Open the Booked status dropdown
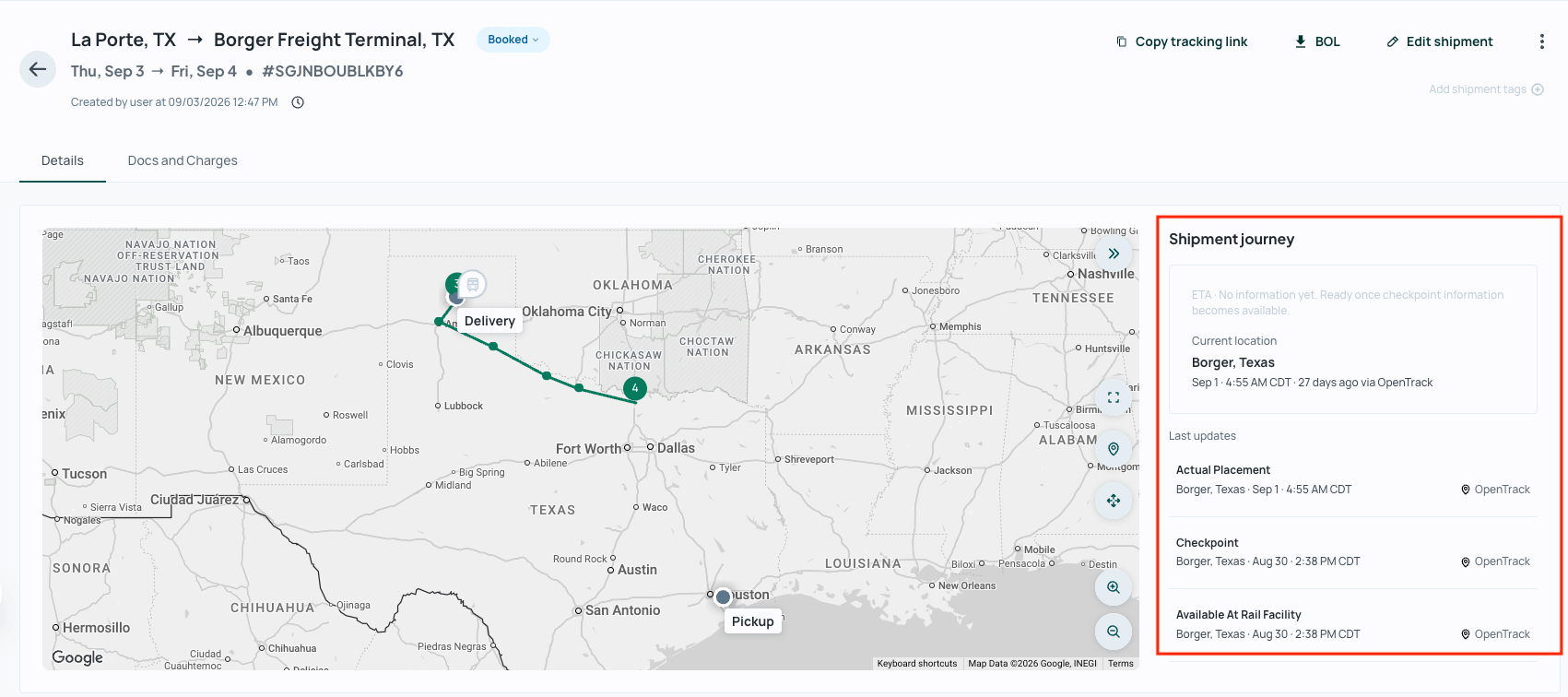This screenshot has width=1568, height=697. coord(513,40)
